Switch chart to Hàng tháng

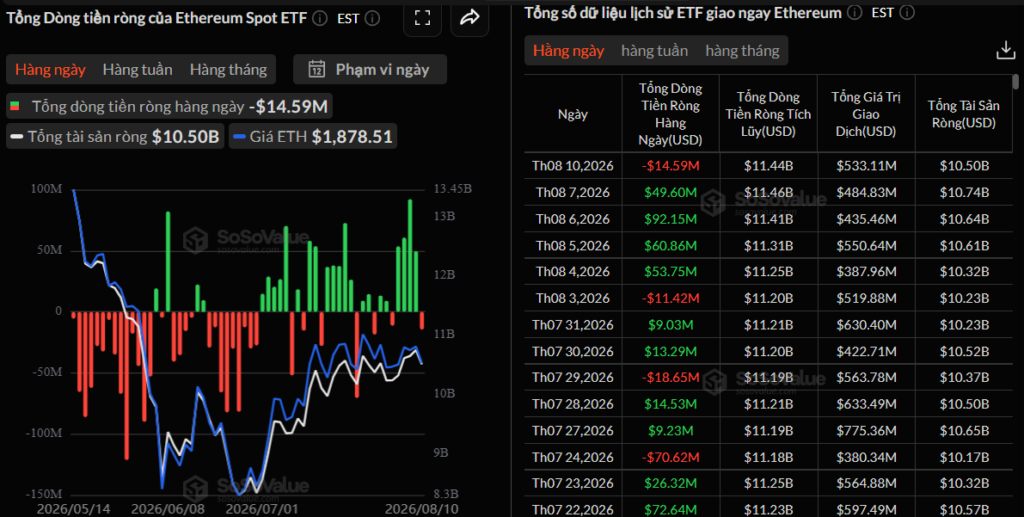[228, 69]
